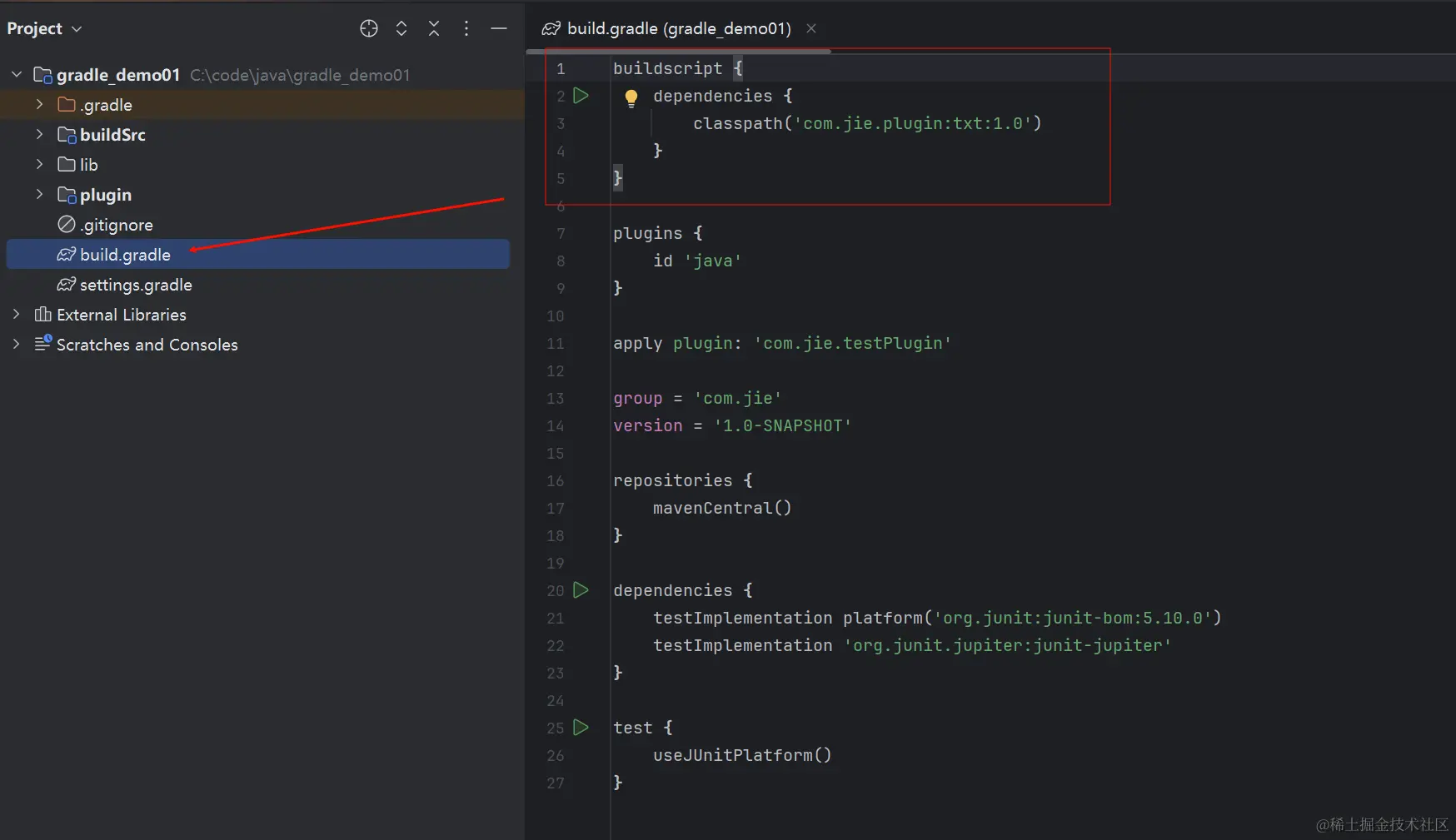Open the Project view dropdown

pyautogui.click(x=44, y=28)
